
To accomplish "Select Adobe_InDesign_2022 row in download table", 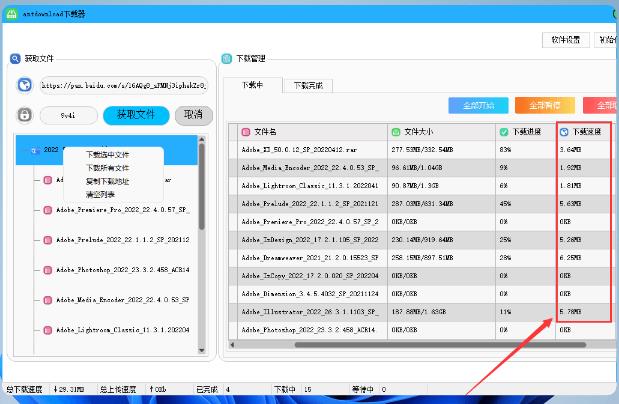I will (x=422, y=240).
